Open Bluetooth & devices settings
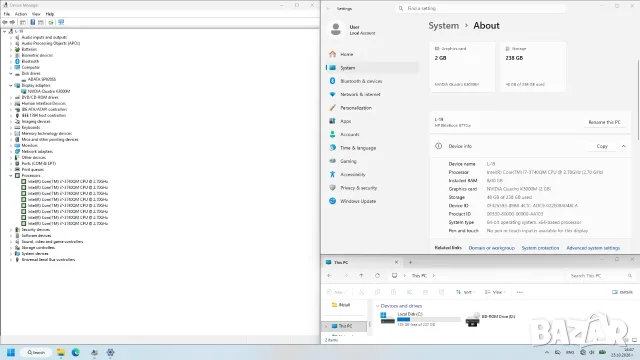 (361, 81)
